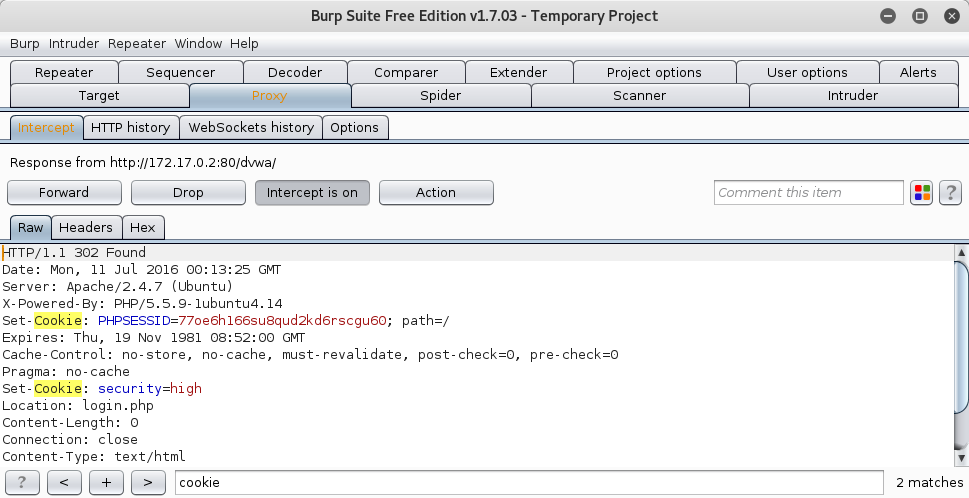The image size is (969, 498).
Task: Click the 2 matches counter
Action: pyautogui.click(x=929, y=483)
